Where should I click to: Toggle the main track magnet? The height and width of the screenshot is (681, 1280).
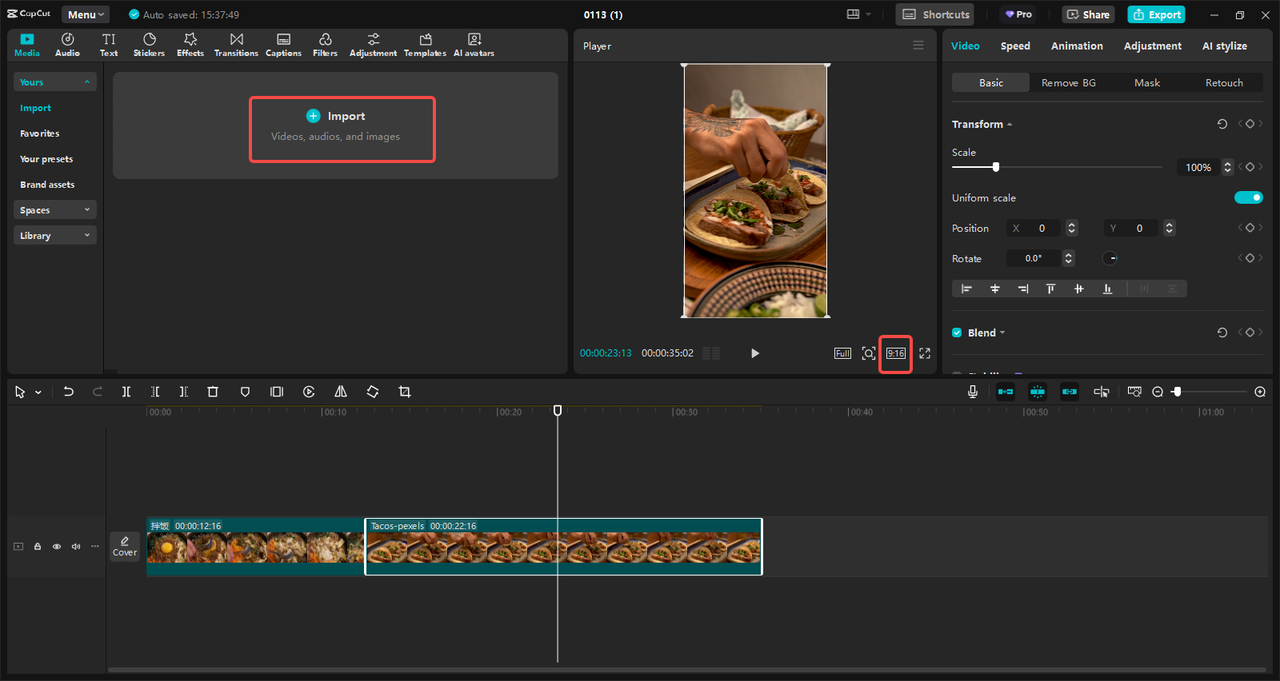[1005, 392]
